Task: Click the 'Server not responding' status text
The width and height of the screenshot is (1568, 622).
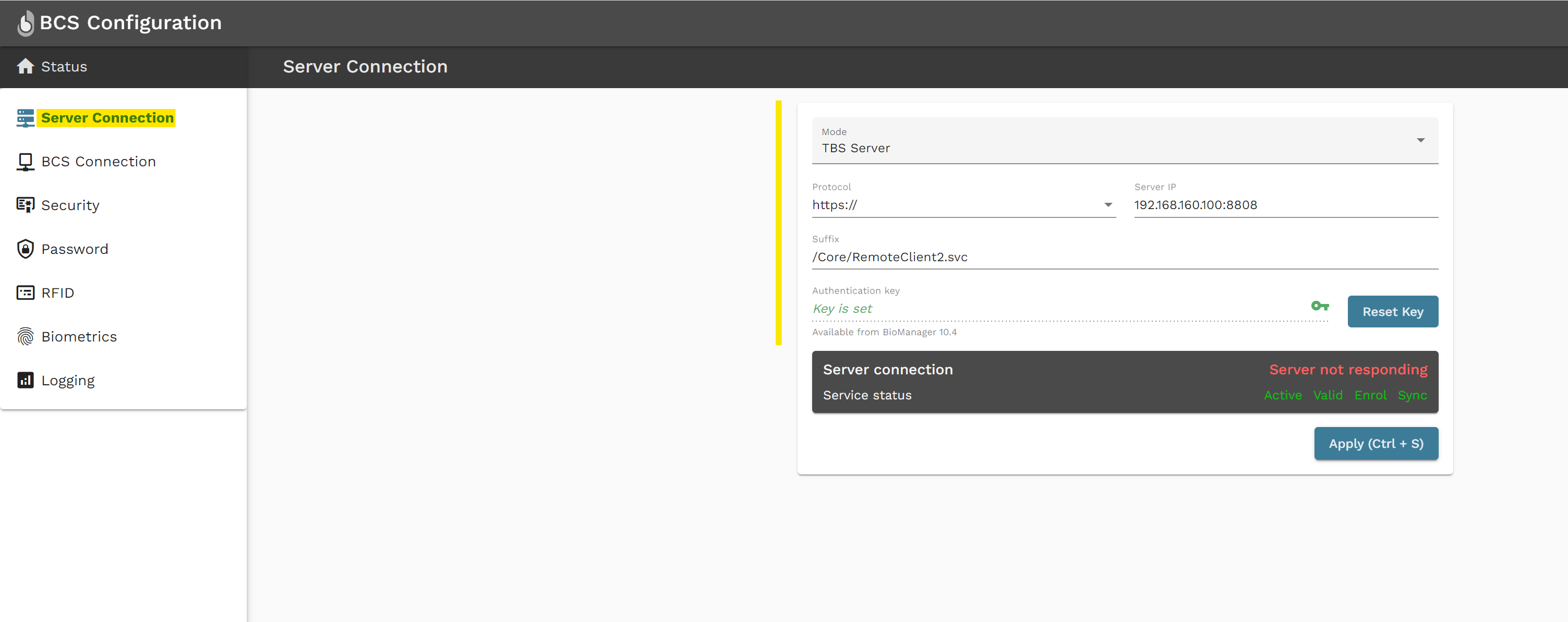Action: (1348, 370)
